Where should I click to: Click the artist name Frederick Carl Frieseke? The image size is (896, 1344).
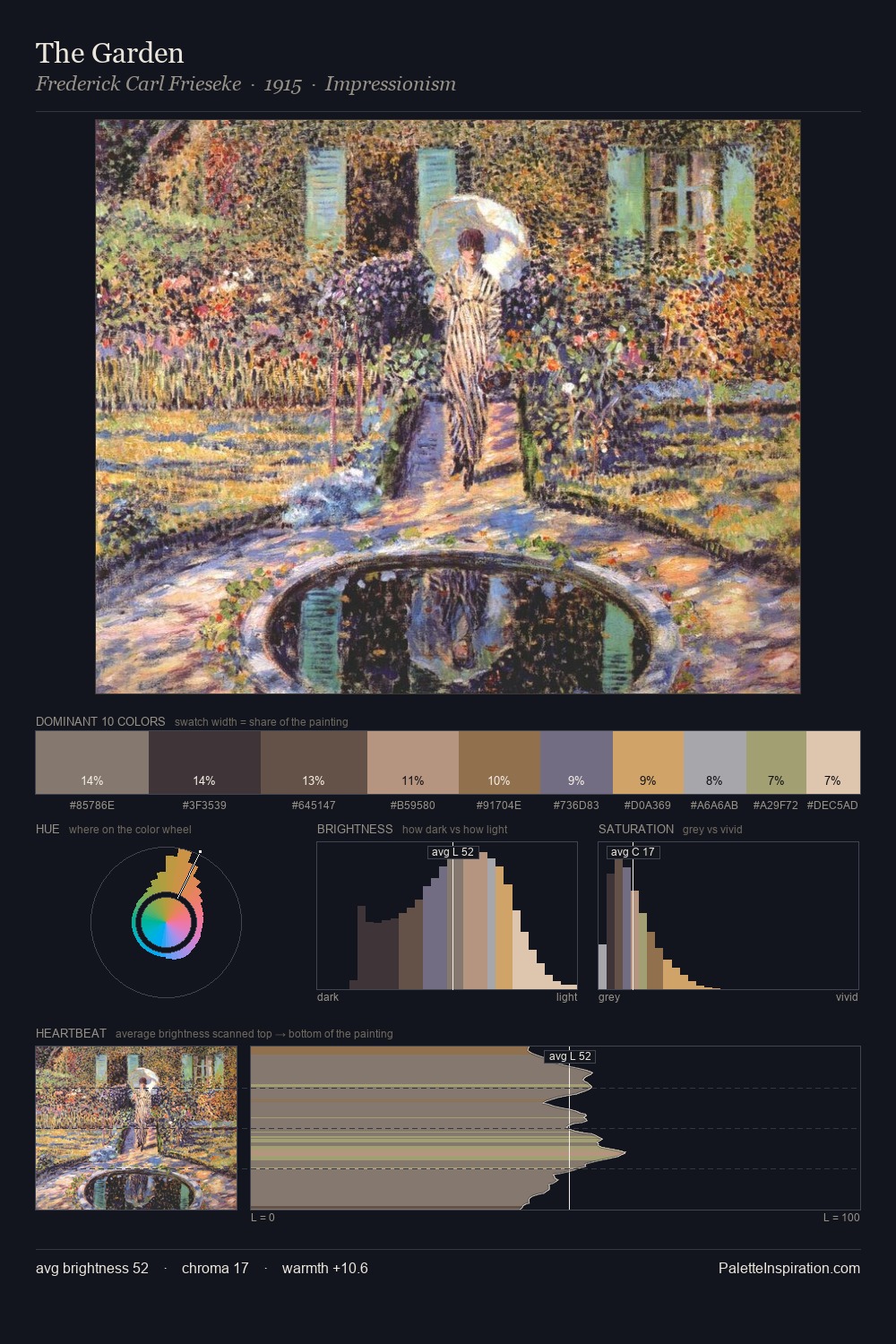[x=139, y=84]
